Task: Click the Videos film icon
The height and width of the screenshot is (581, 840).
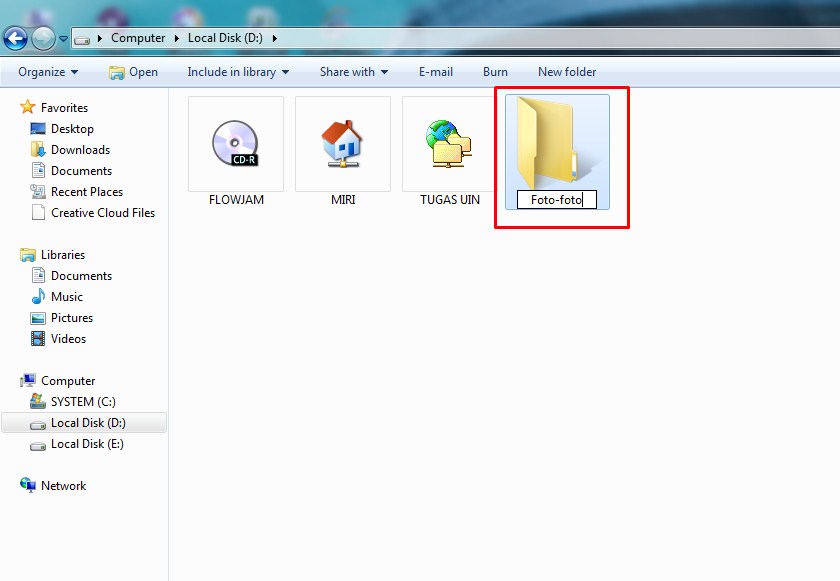Action: (38, 338)
